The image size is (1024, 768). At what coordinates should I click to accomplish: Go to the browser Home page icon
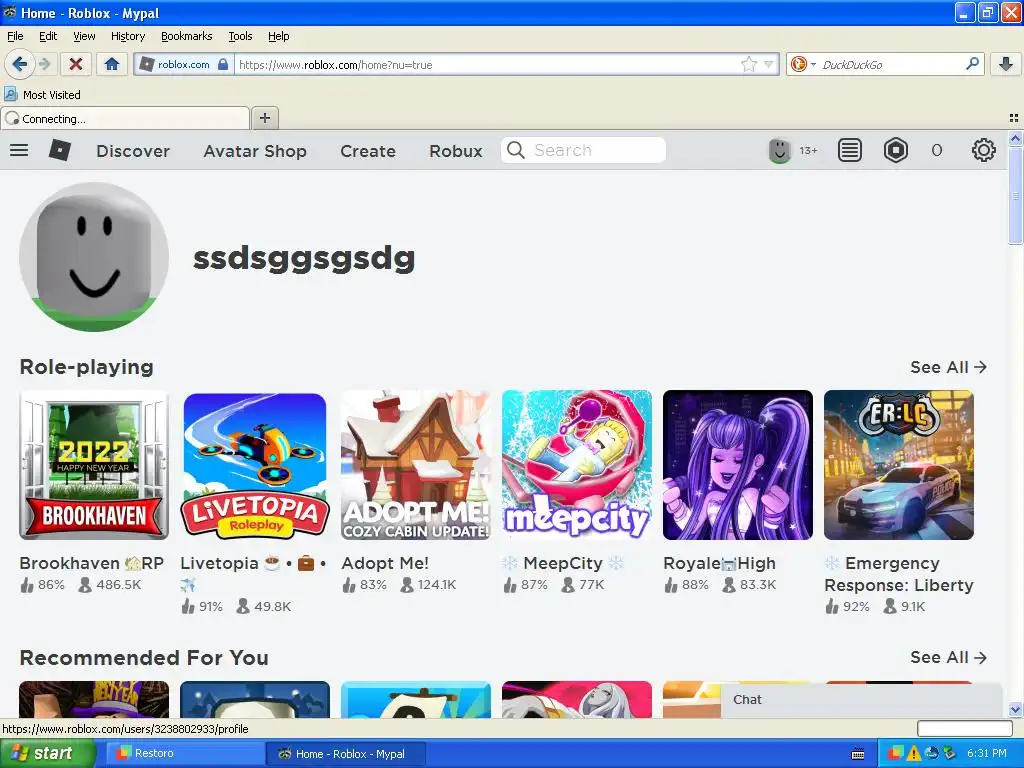point(112,64)
